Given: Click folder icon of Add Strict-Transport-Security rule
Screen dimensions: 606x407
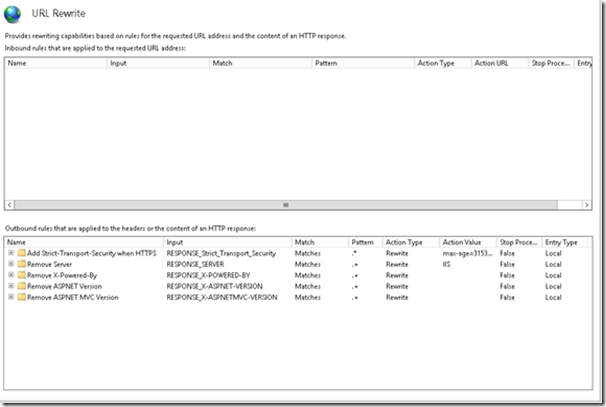Looking at the screenshot, I should click(21, 254).
